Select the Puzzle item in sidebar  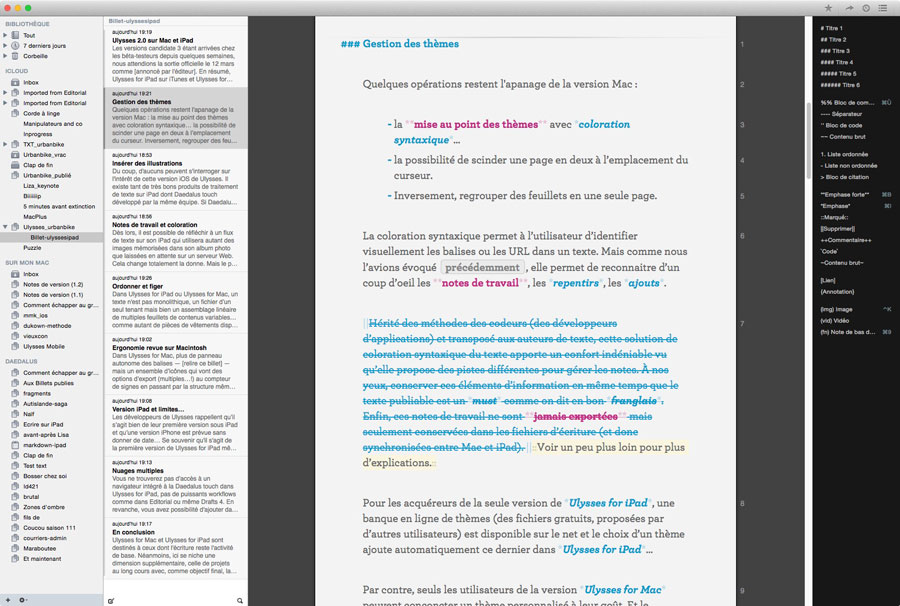point(32,248)
